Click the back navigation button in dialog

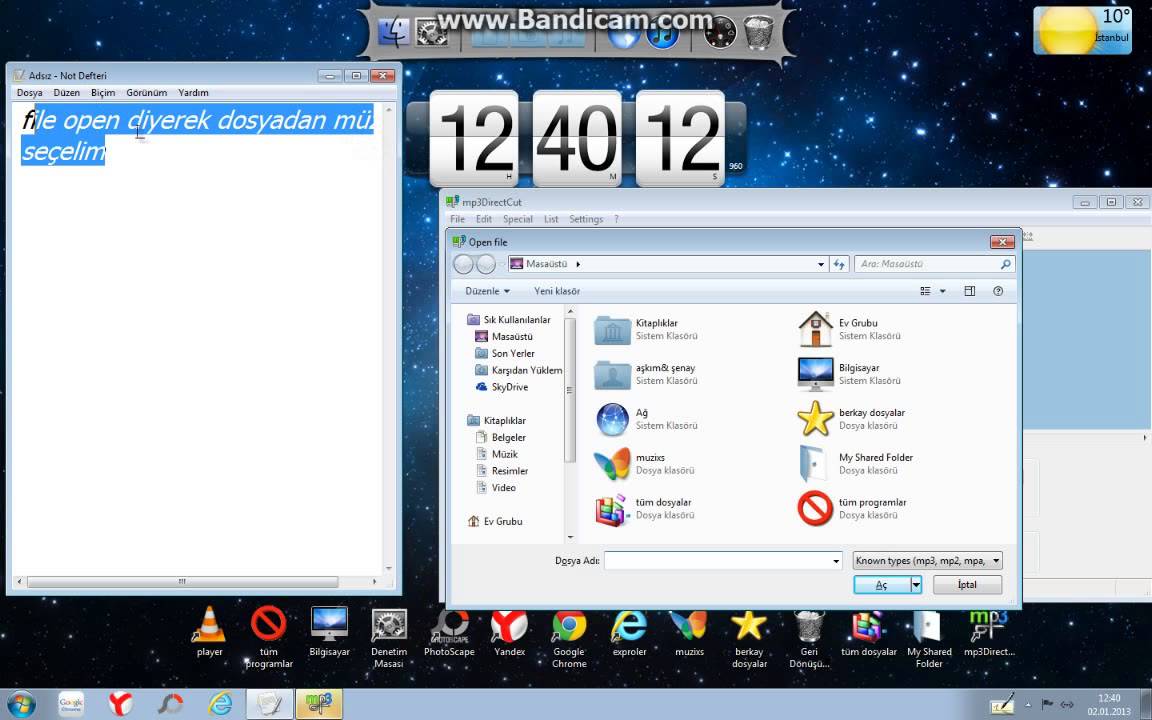pos(463,264)
